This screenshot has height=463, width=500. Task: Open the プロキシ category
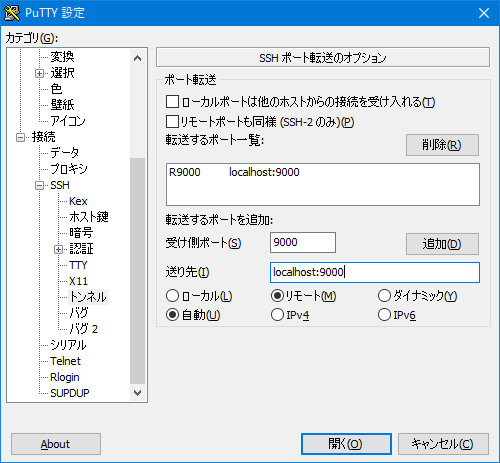point(69,169)
